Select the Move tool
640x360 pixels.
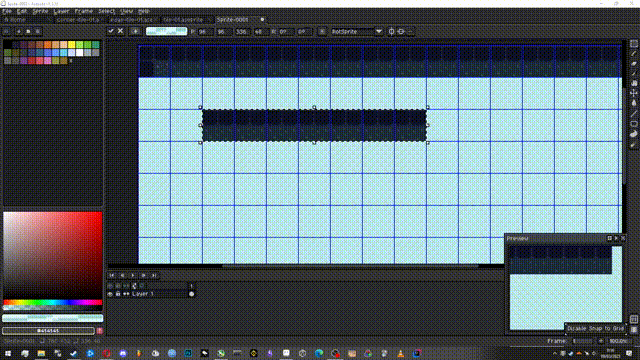point(633,93)
